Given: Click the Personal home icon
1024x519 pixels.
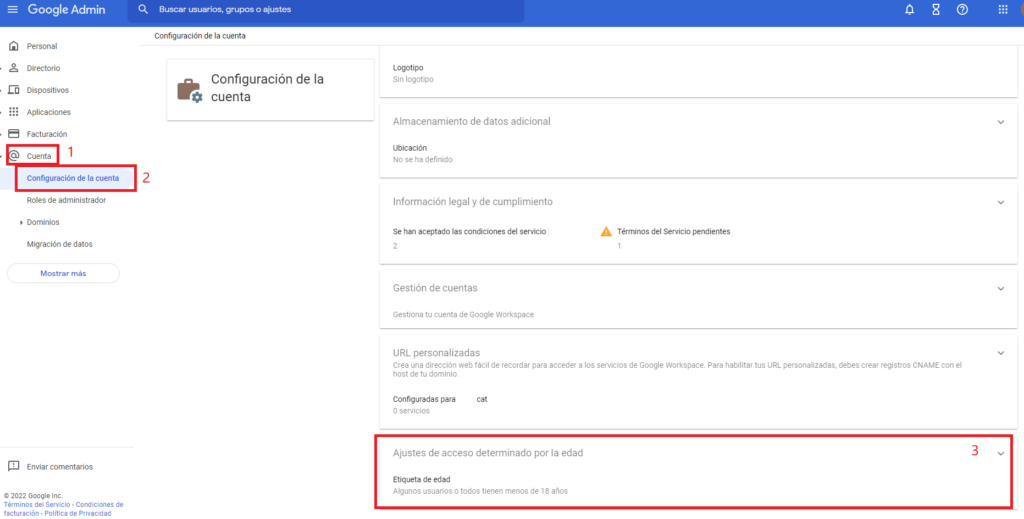Looking at the screenshot, I should pos(13,46).
